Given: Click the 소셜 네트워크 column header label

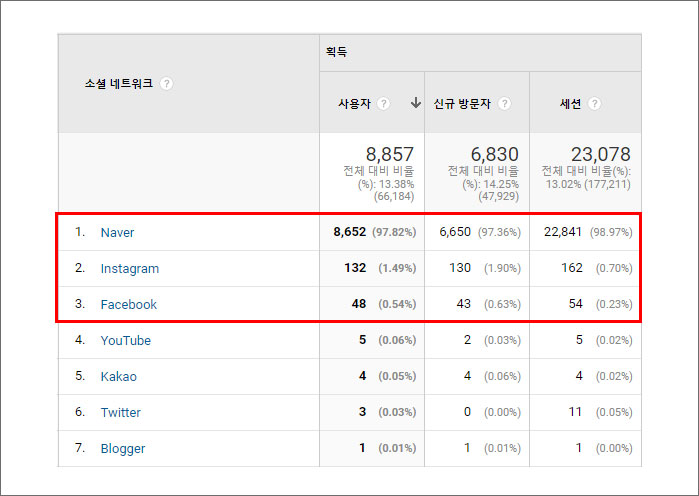Looking at the screenshot, I should (x=118, y=84).
